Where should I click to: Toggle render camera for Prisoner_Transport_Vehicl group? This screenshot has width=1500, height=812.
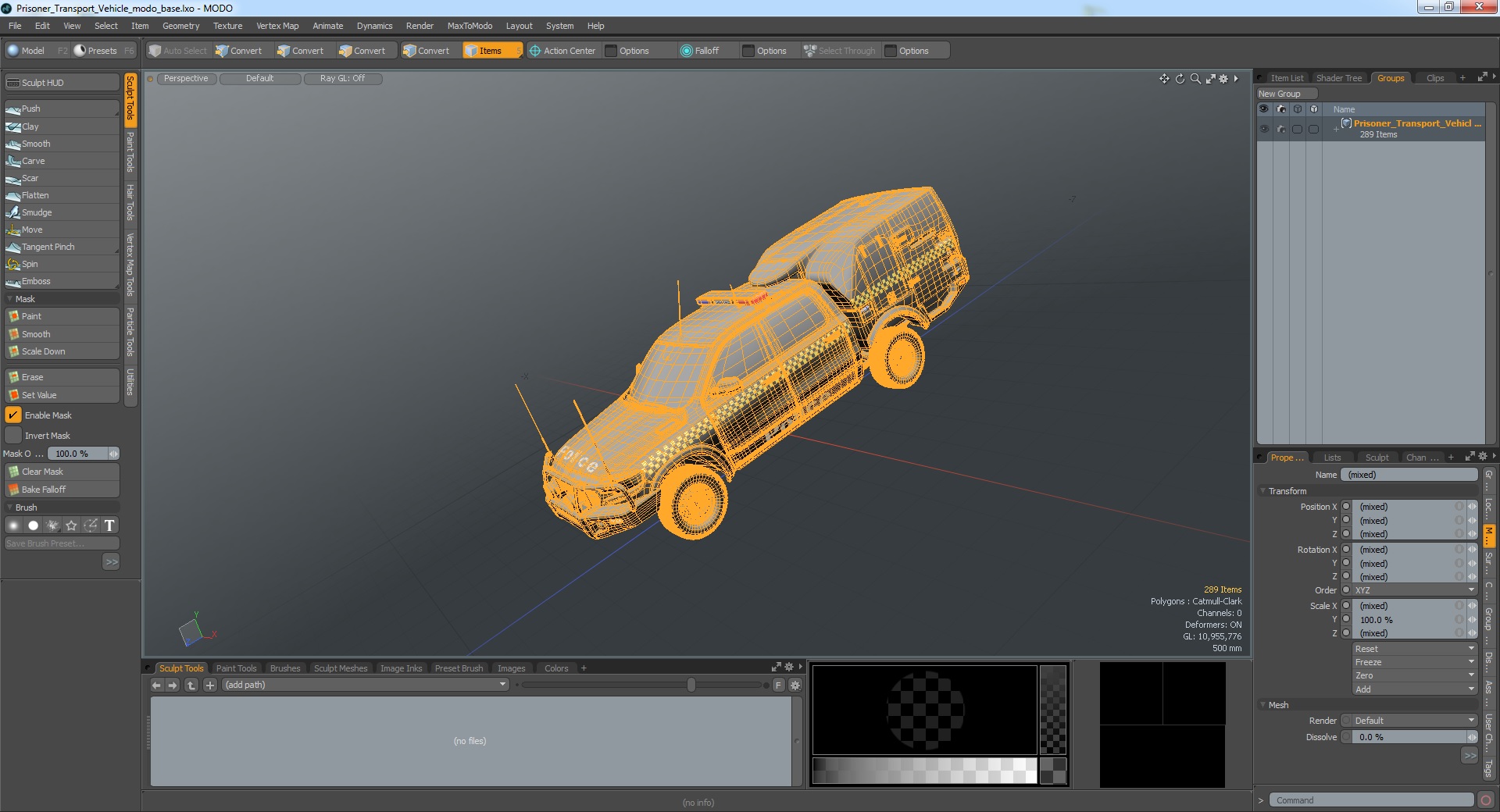1281,129
